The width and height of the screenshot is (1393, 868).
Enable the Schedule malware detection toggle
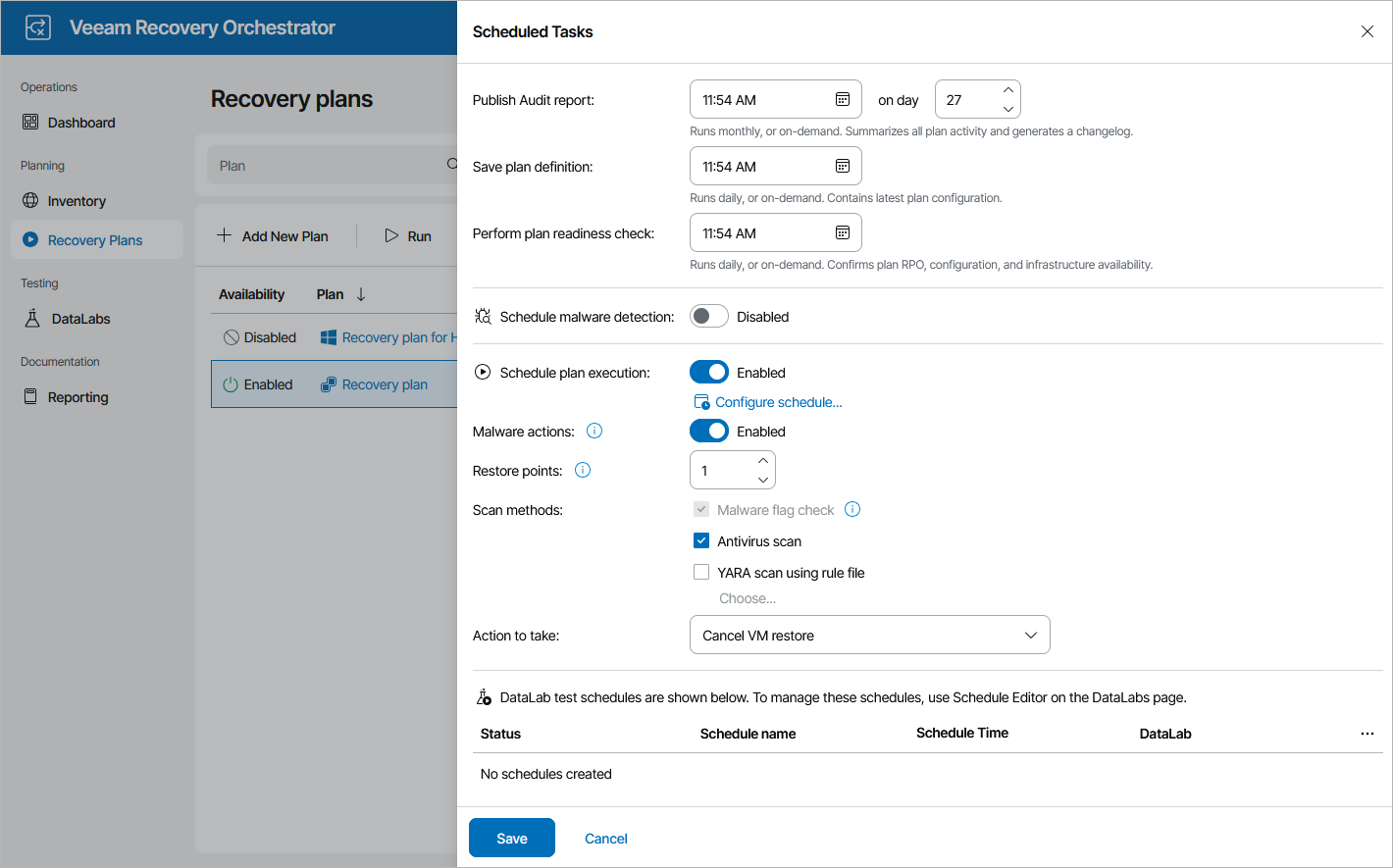click(708, 316)
